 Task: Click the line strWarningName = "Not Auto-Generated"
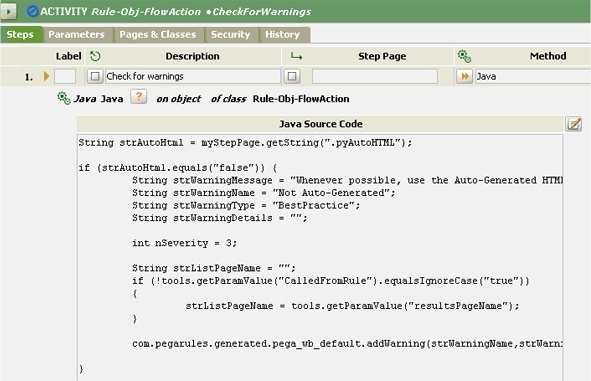click(263, 193)
